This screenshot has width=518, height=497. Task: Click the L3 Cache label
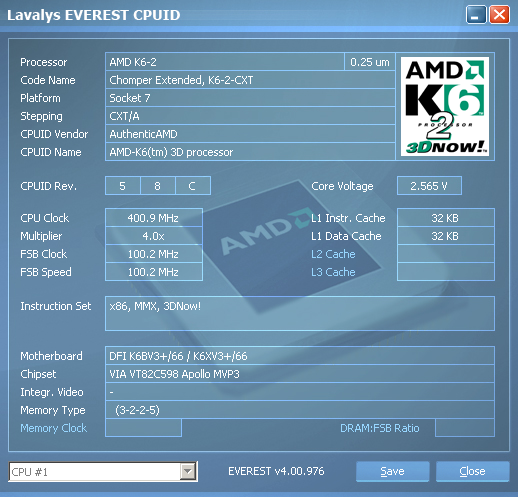click(333, 272)
